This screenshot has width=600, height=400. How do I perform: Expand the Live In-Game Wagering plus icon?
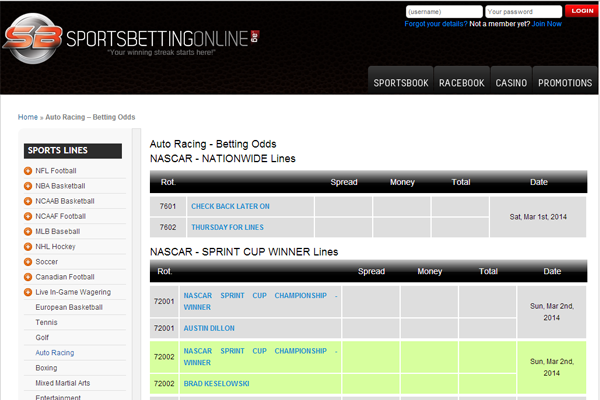[x=28, y=292]
